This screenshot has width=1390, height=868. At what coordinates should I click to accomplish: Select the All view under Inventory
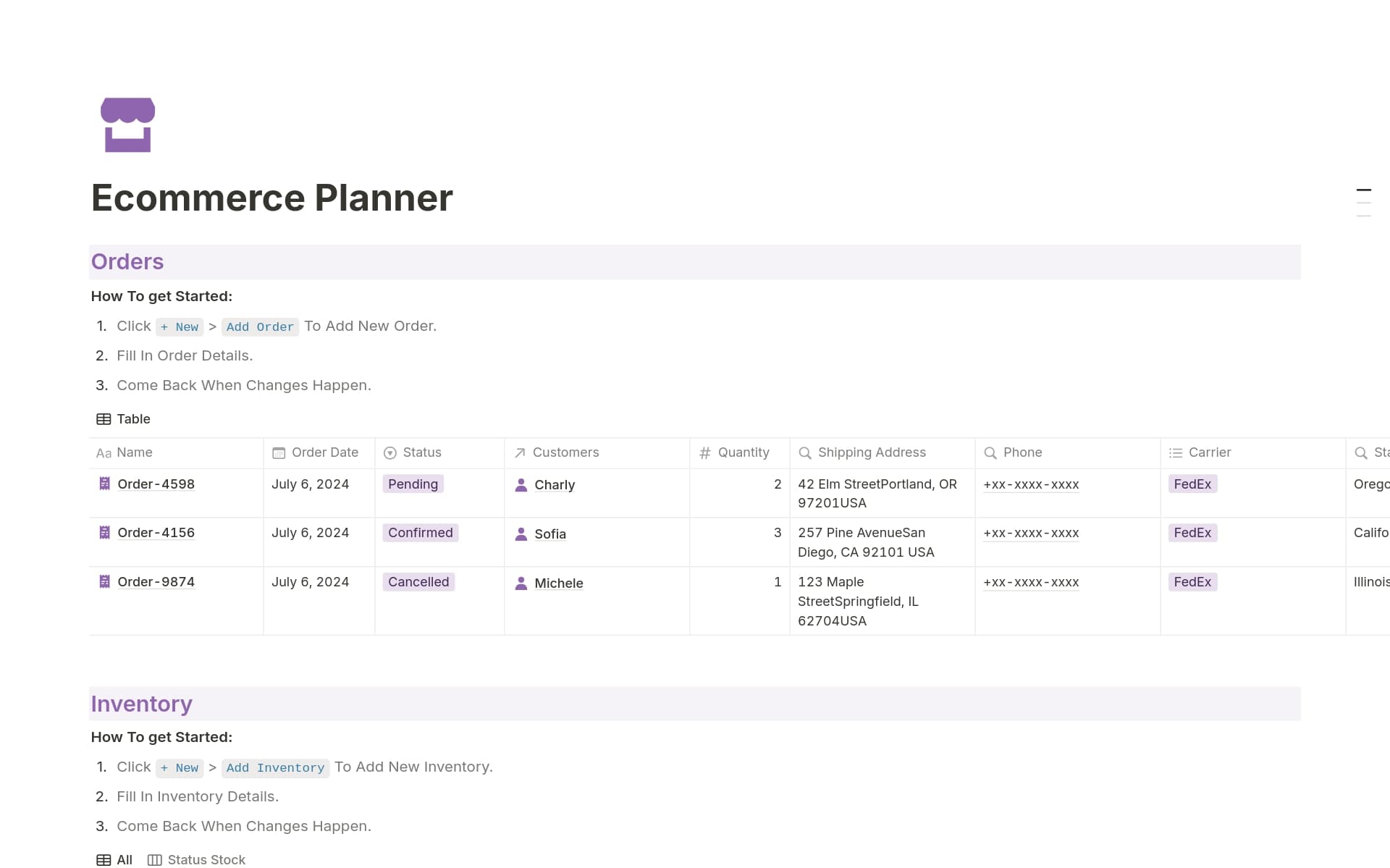click(x=125, y=859)
